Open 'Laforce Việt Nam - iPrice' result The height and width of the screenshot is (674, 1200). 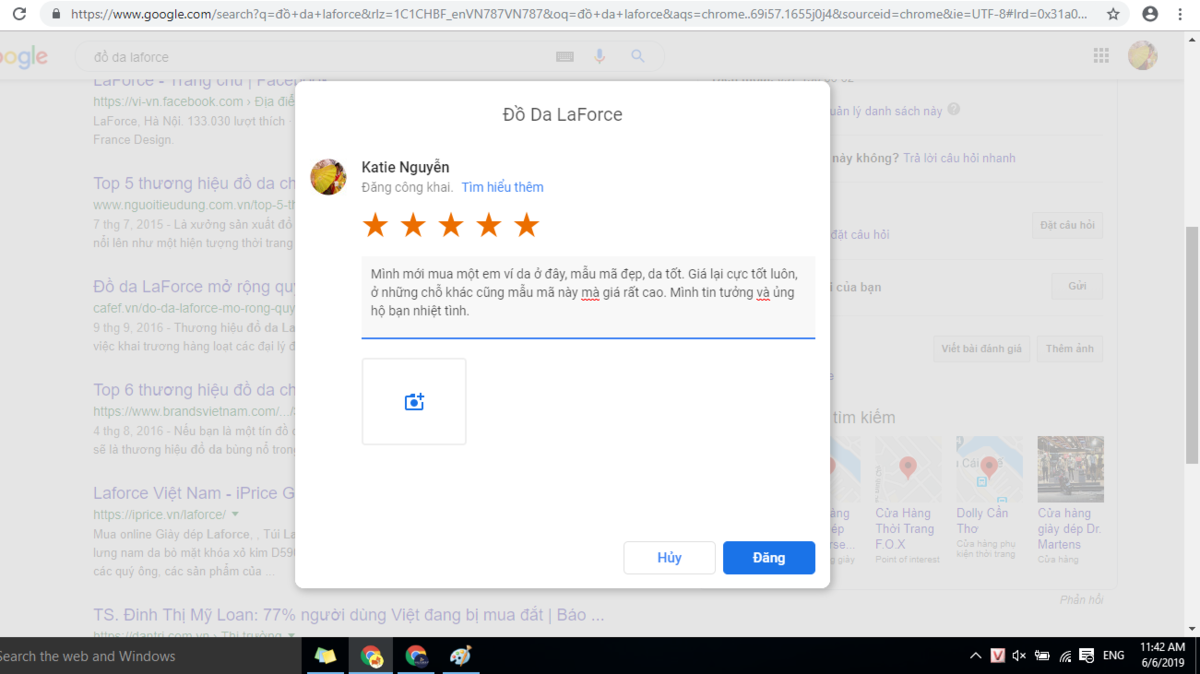tap(194, 494)
